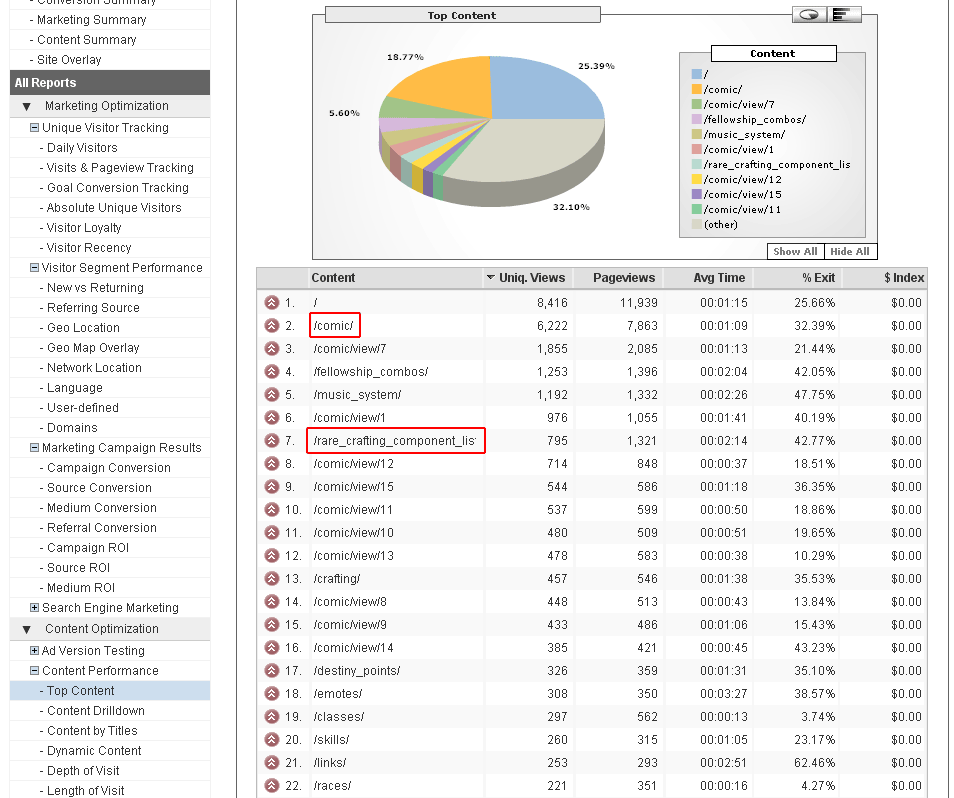The image size is (954, 798).
Task: Click the red arrow icon beside /emotes/
Action: 271,693
